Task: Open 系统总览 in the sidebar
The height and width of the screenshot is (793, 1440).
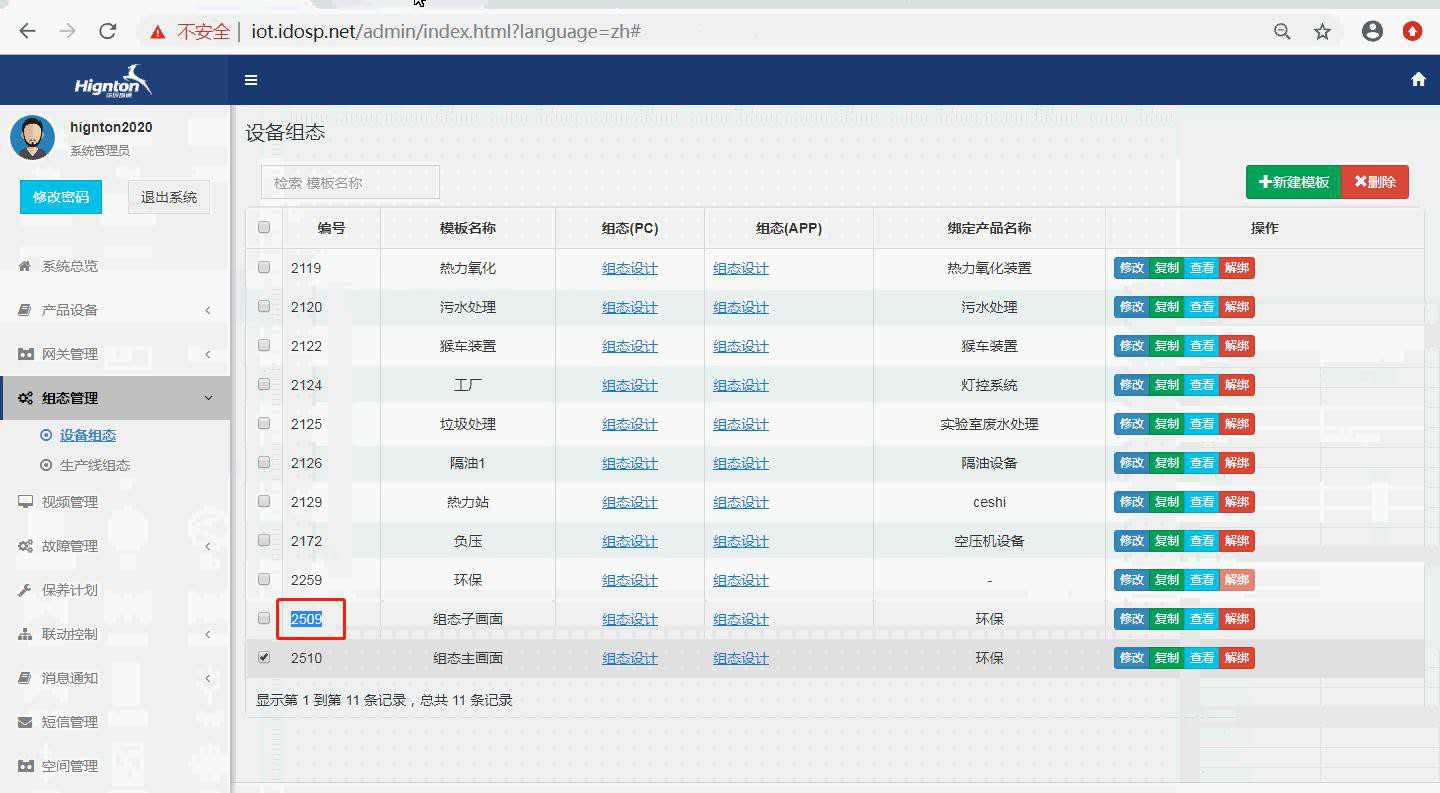Action: pos(70,266)
